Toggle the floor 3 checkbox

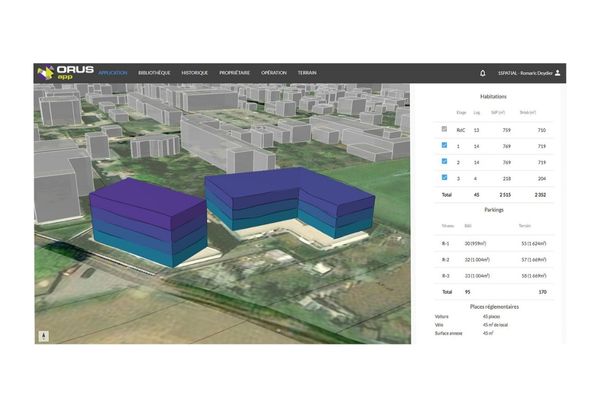pyautogui.click(x=444, y=178)
